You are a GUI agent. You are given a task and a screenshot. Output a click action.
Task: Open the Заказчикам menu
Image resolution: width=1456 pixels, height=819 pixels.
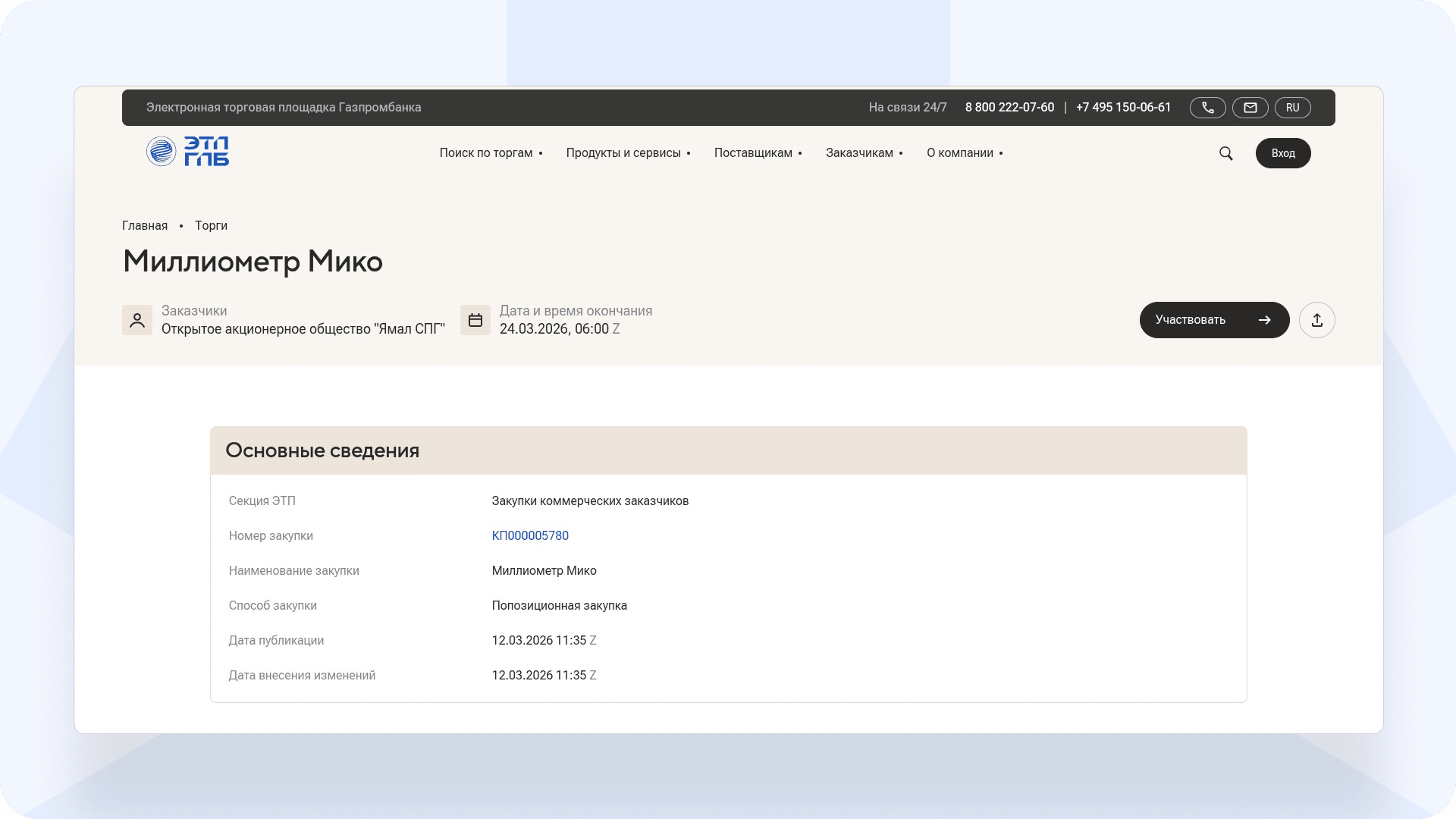click(x=864, y=153)
